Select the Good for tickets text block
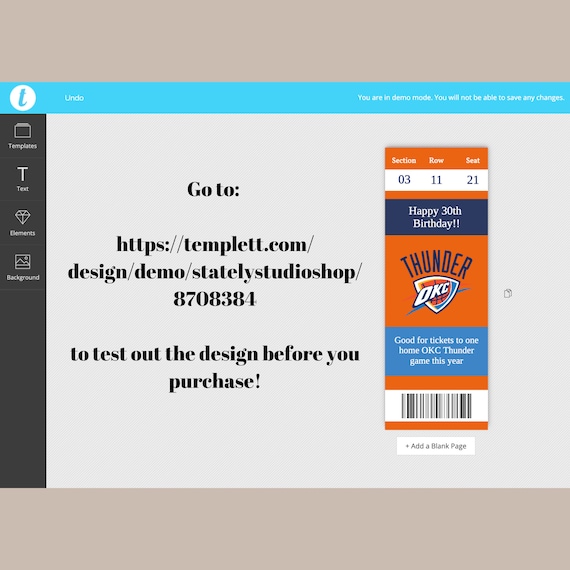 436,350
